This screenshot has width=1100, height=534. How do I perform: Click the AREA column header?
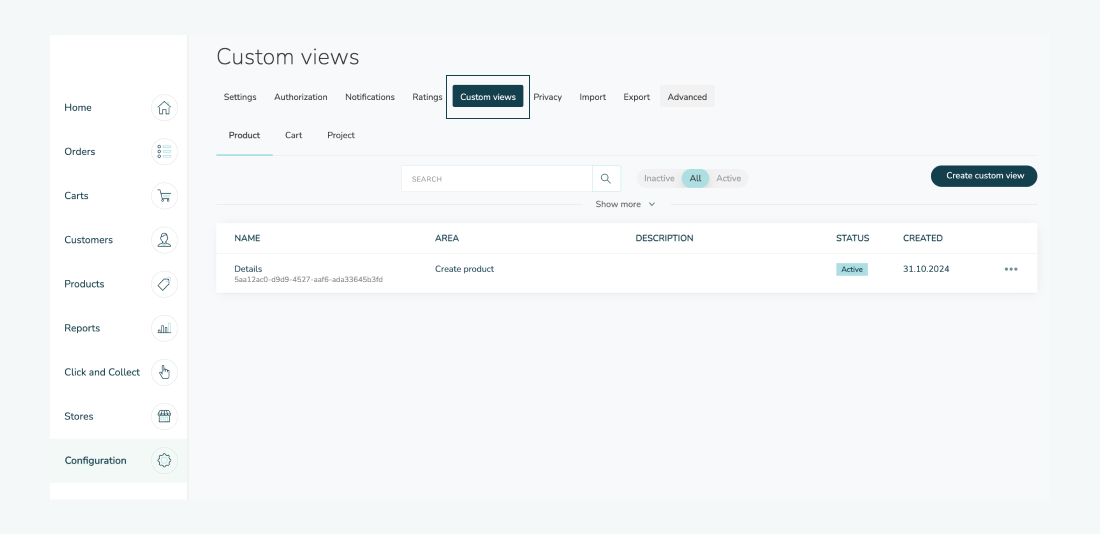(447, 239)
